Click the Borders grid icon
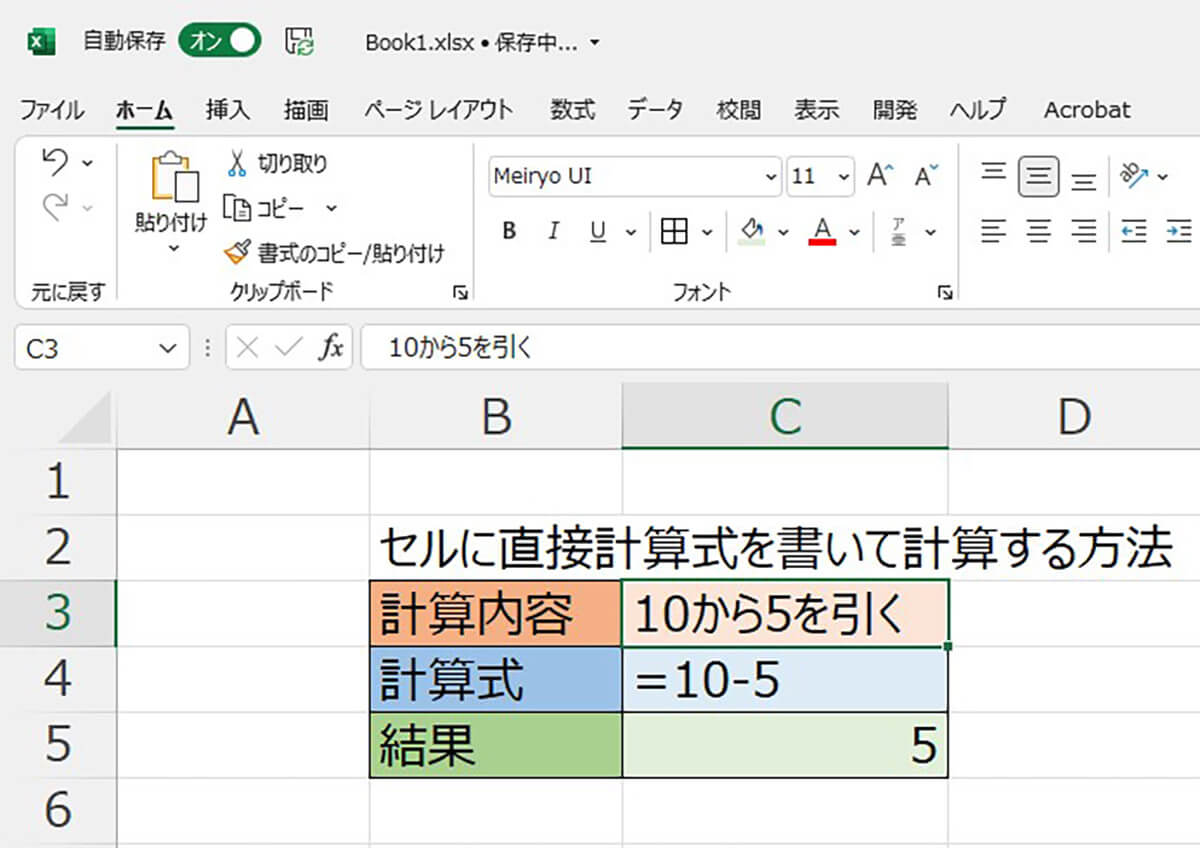This screenshot has height=848, width=1200. coord(675,232)
